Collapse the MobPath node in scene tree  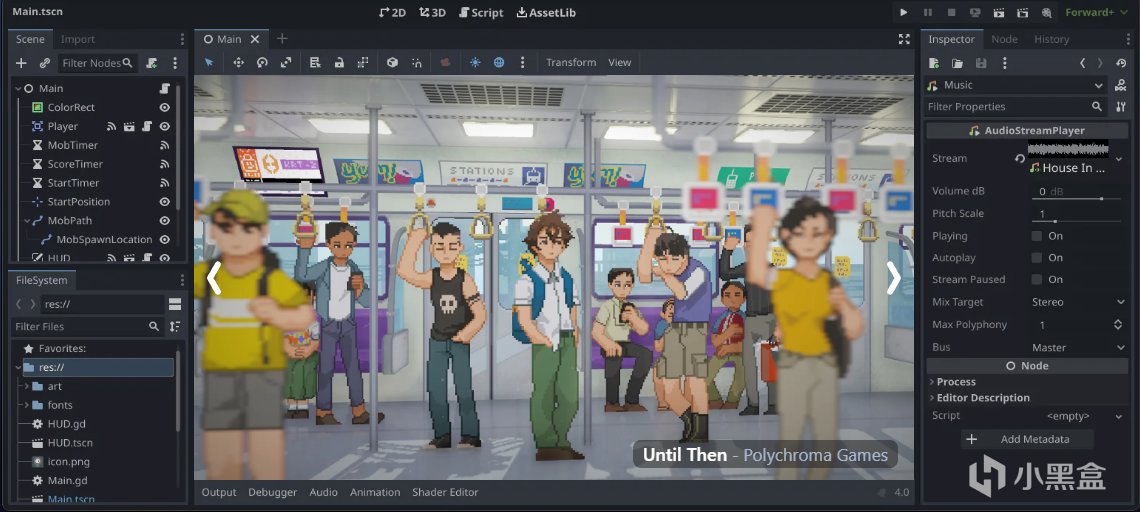click(x=27, y=220)
